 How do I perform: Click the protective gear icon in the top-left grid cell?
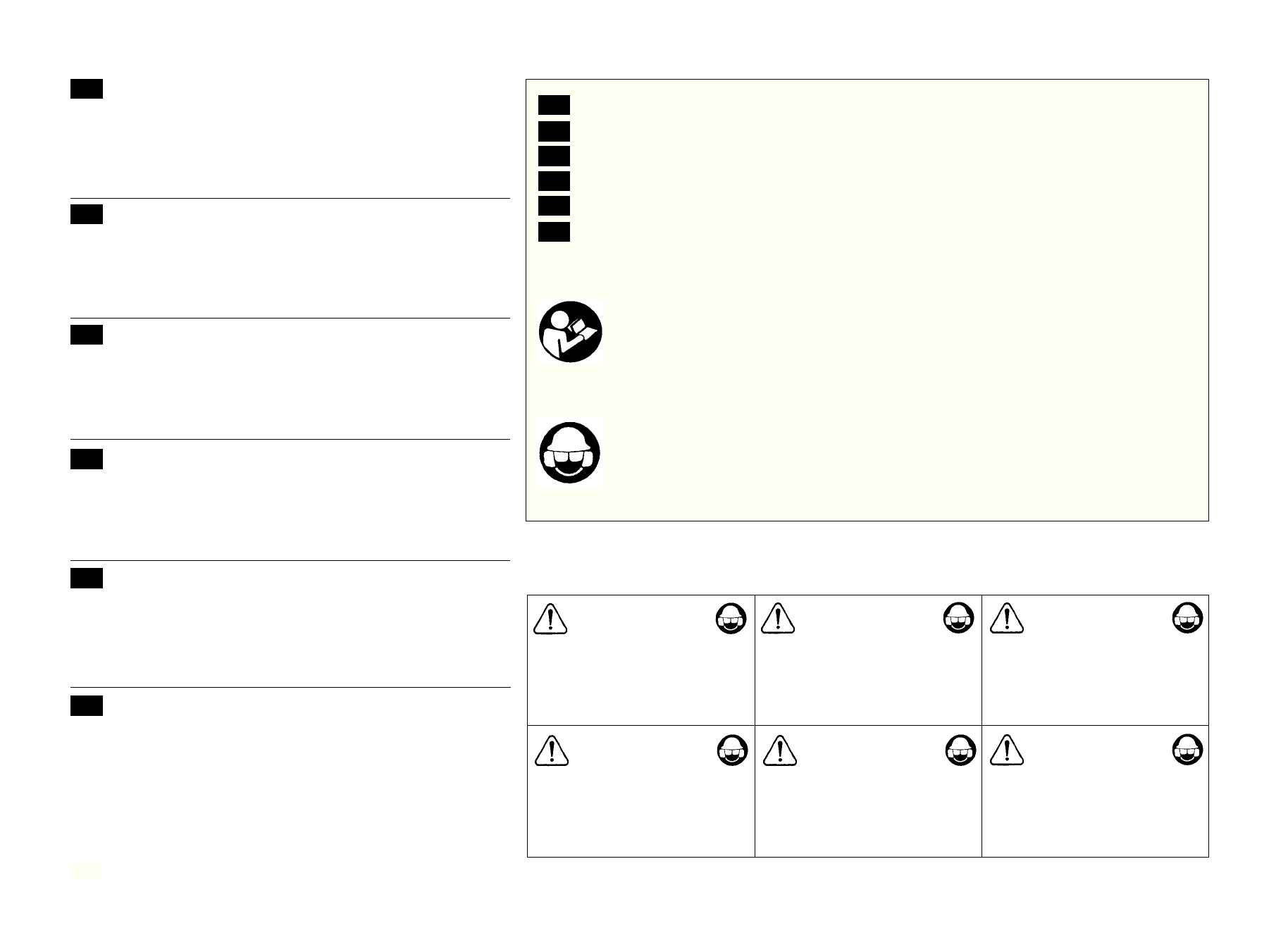731,619
